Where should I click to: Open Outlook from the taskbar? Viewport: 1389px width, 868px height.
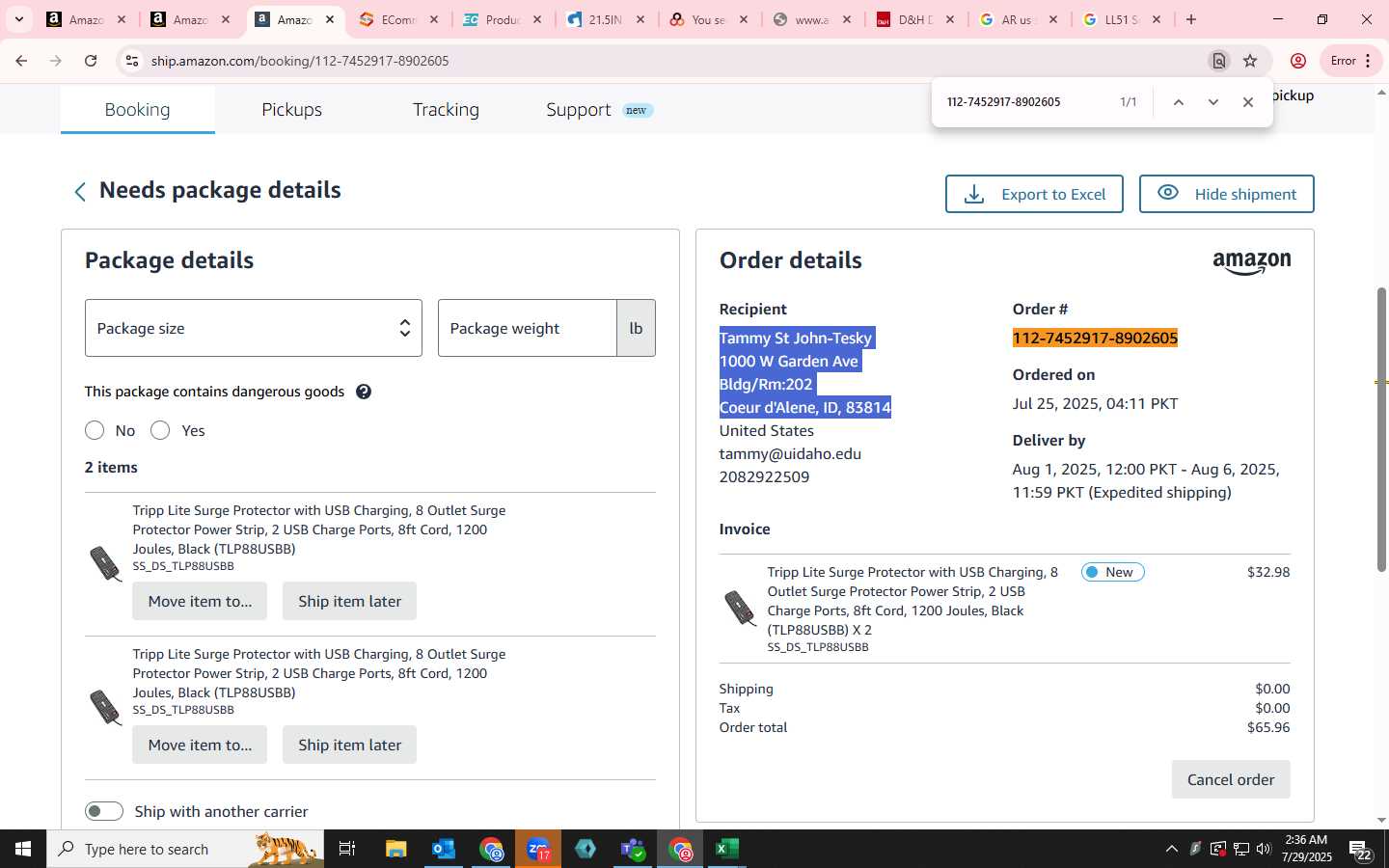[x=444, y=849]
